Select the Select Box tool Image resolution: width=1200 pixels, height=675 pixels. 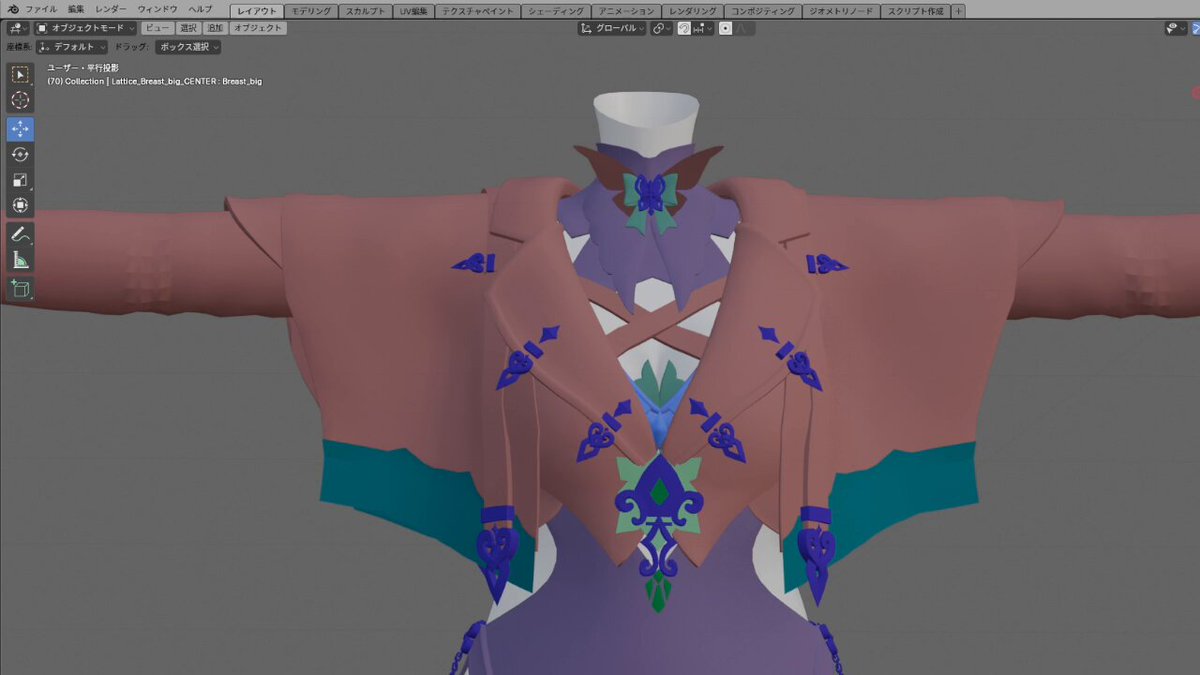tap(20, 75)
